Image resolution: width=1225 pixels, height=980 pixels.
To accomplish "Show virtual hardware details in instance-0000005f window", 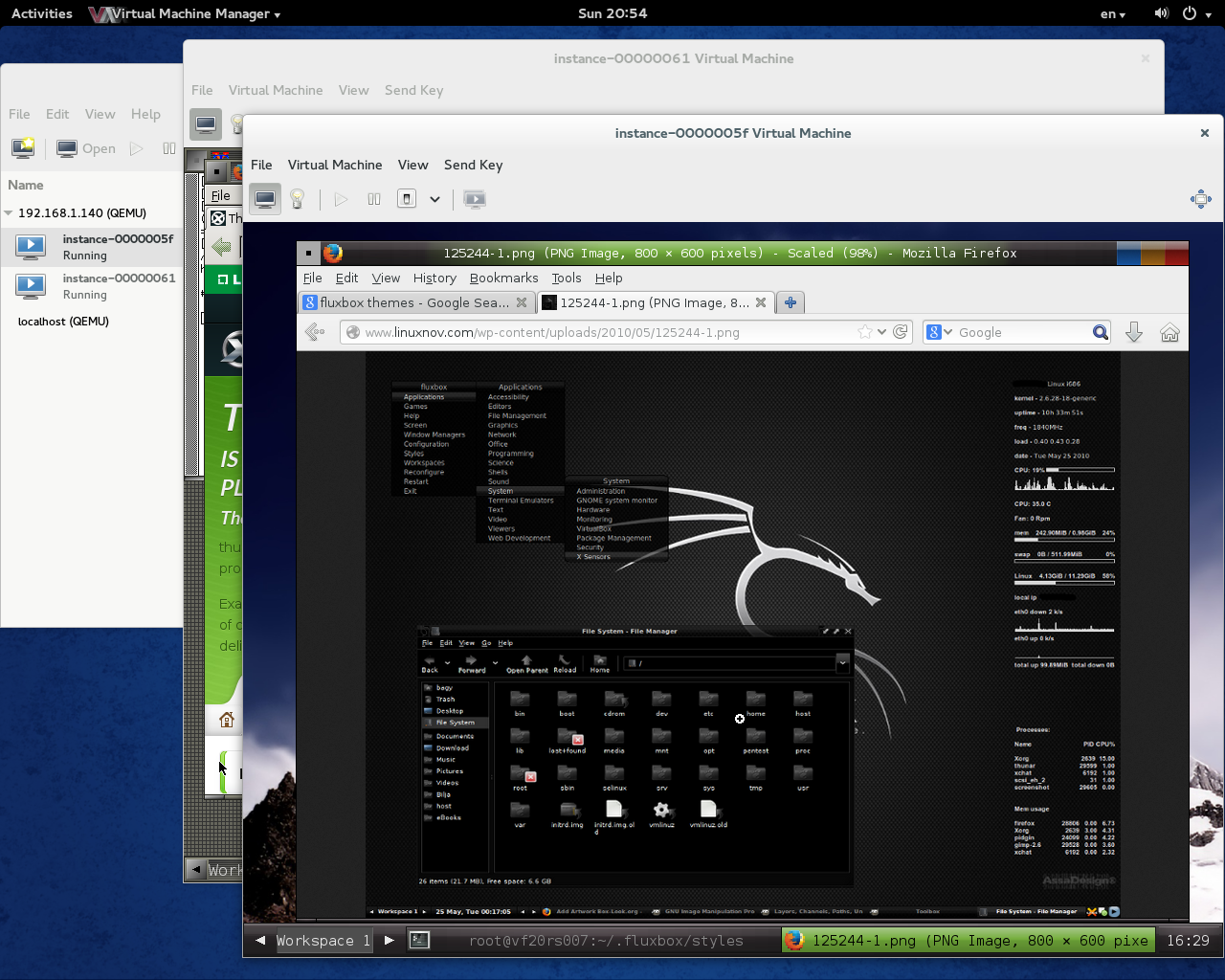I will click(x=298, y=199).
